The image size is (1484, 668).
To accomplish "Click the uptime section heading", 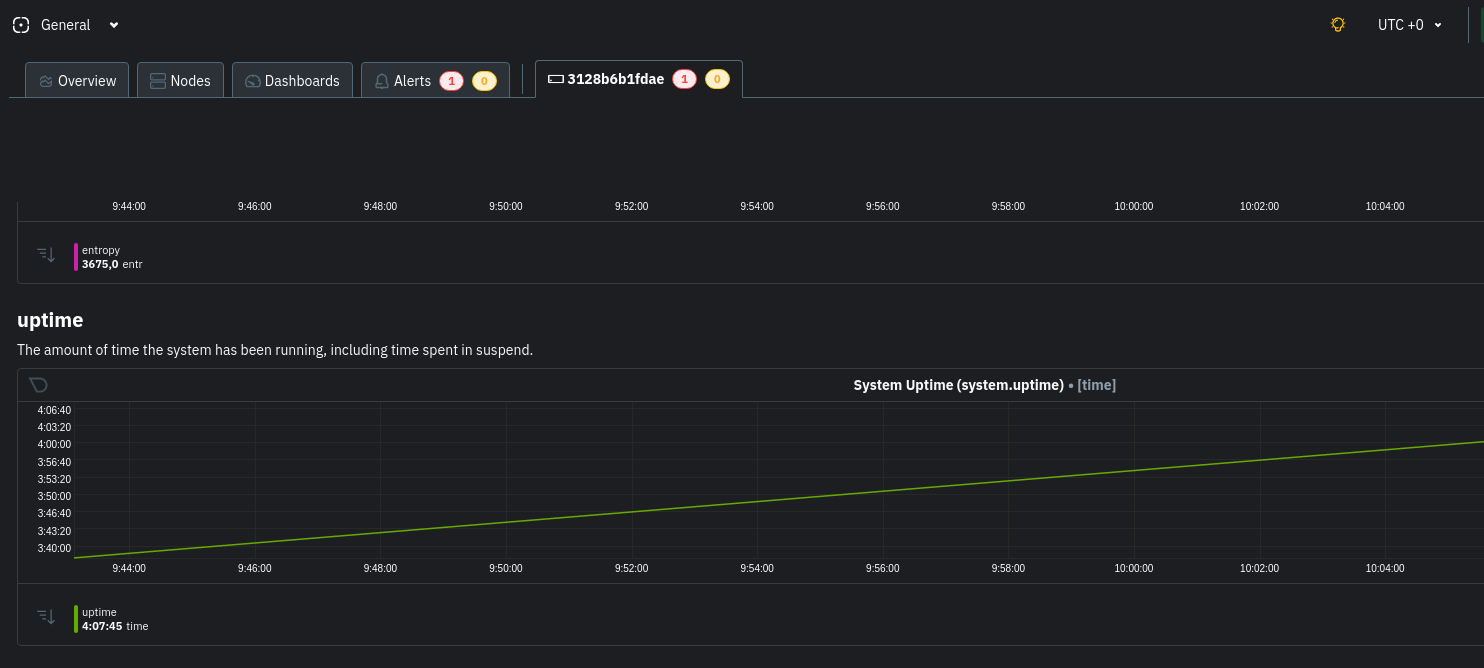I will pyautogui.click(x=50, y=320).
